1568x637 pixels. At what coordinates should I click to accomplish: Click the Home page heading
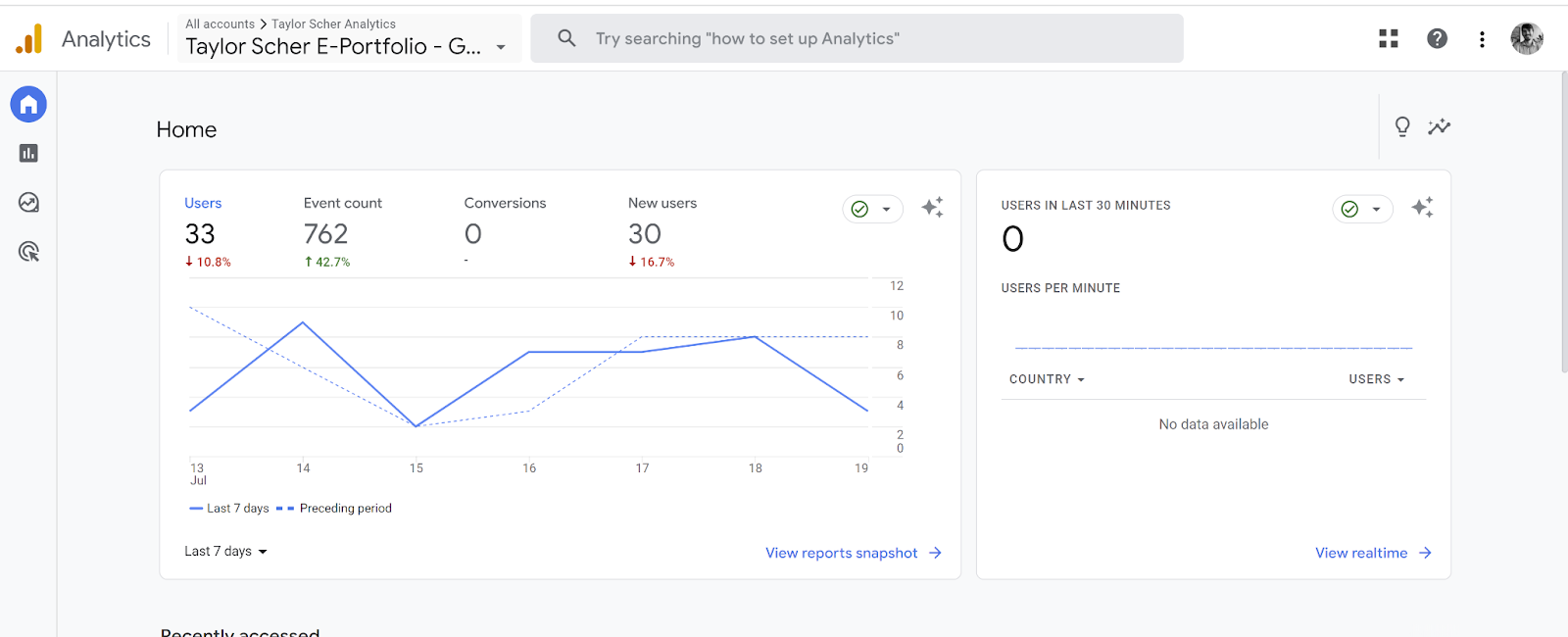[186, 129]
